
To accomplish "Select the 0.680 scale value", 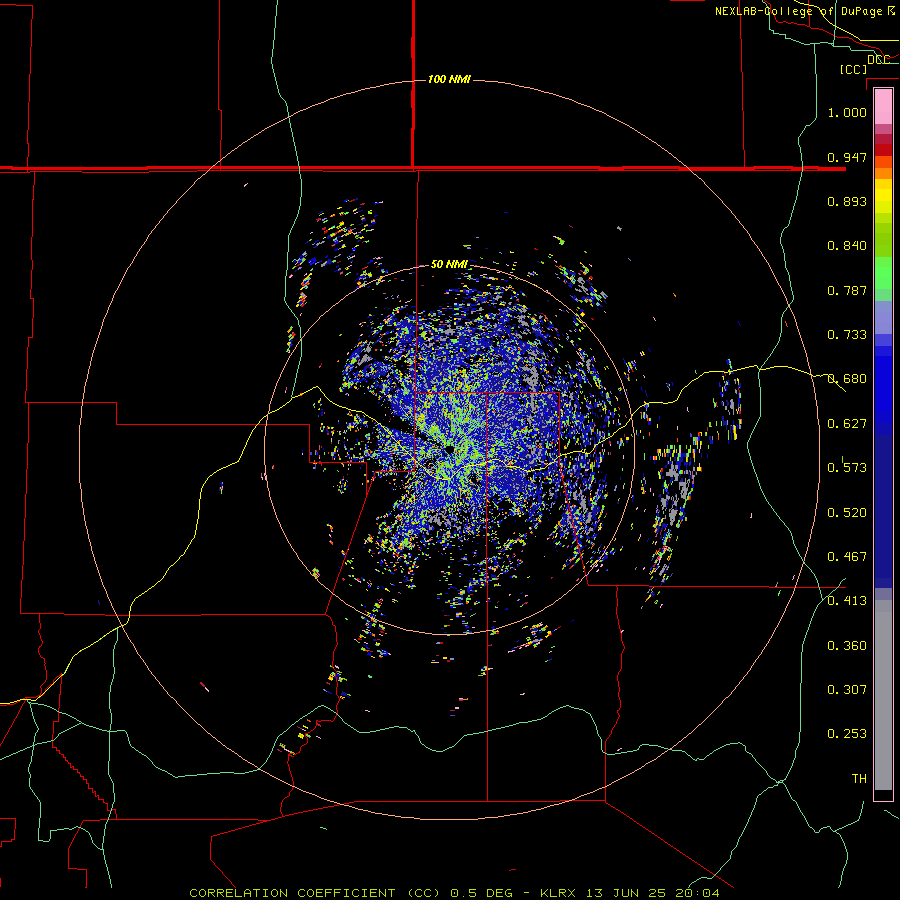I will click(x=847, y=379).
